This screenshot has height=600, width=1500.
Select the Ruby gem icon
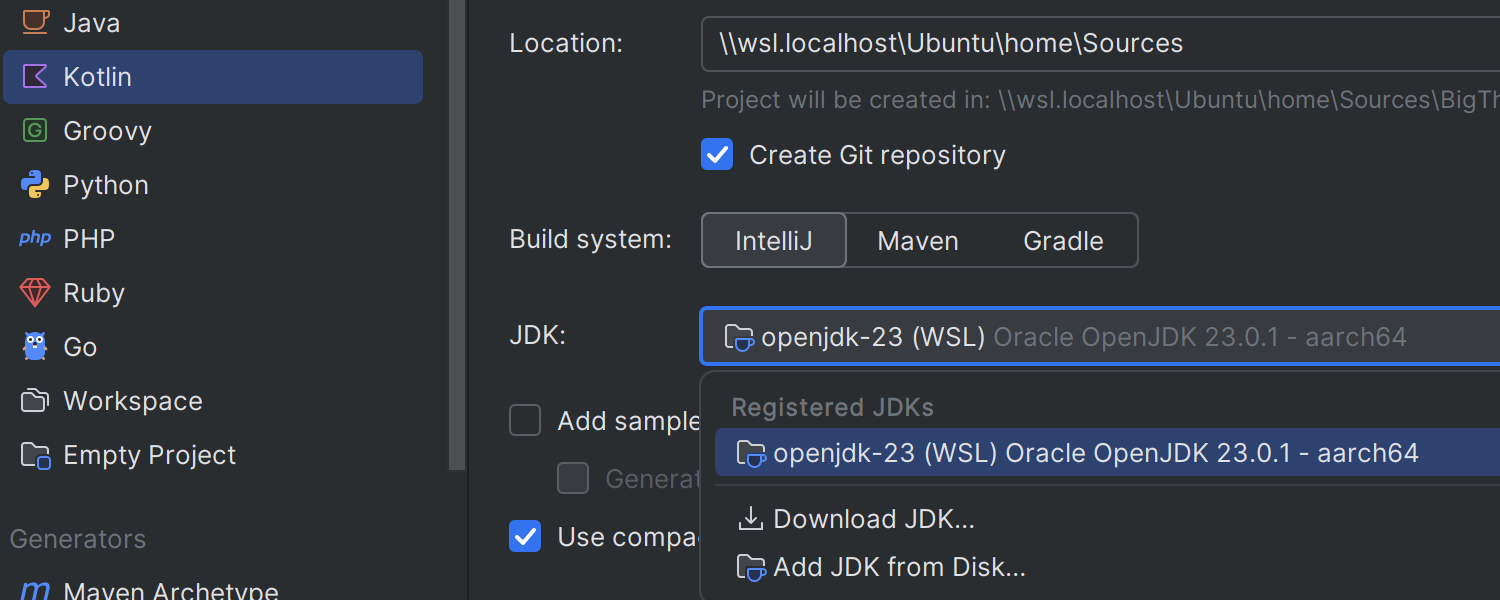tap(35, 293)
